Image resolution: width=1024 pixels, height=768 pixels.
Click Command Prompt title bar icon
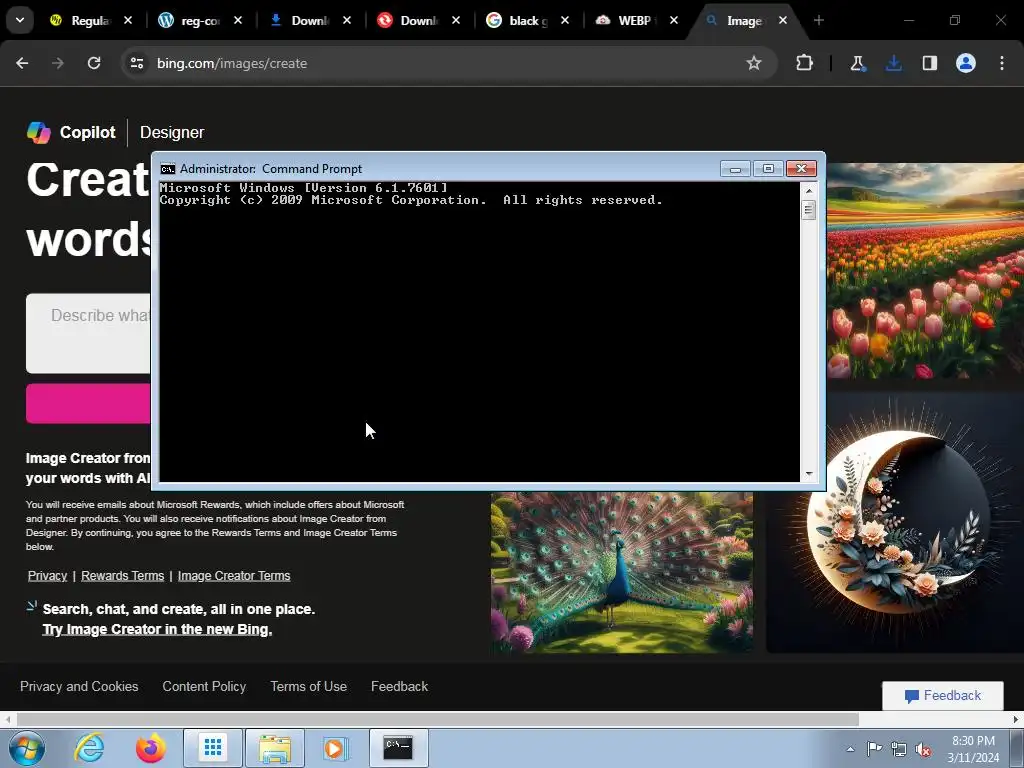click(168, 169)
